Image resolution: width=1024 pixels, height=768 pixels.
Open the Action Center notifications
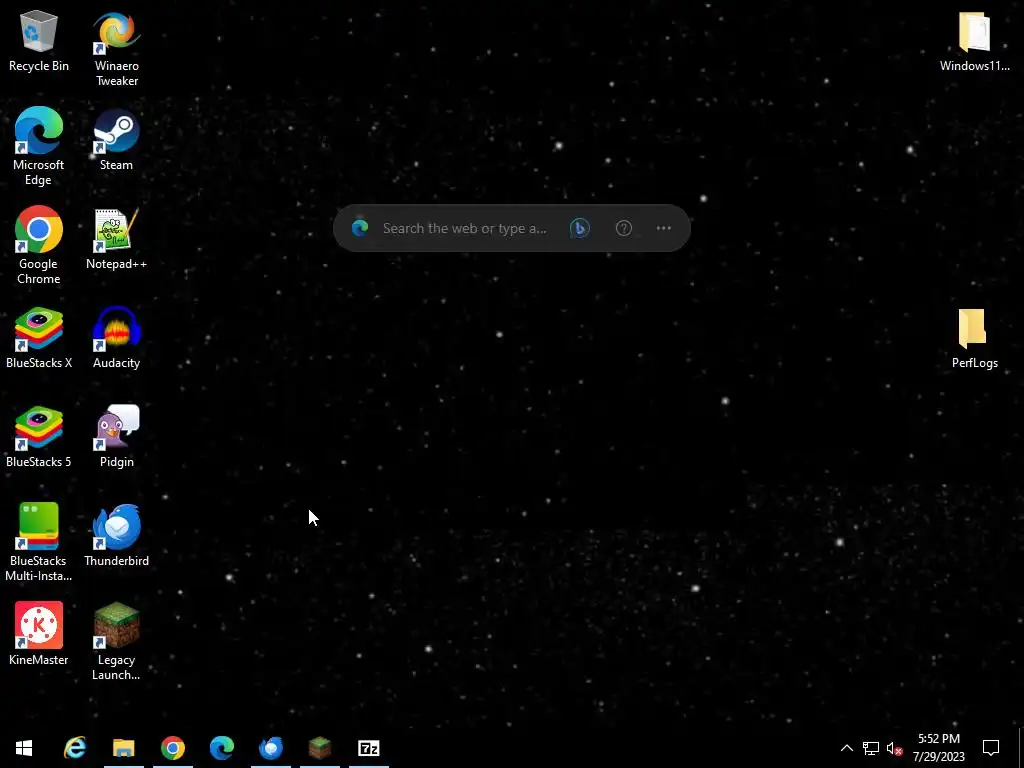991,748
